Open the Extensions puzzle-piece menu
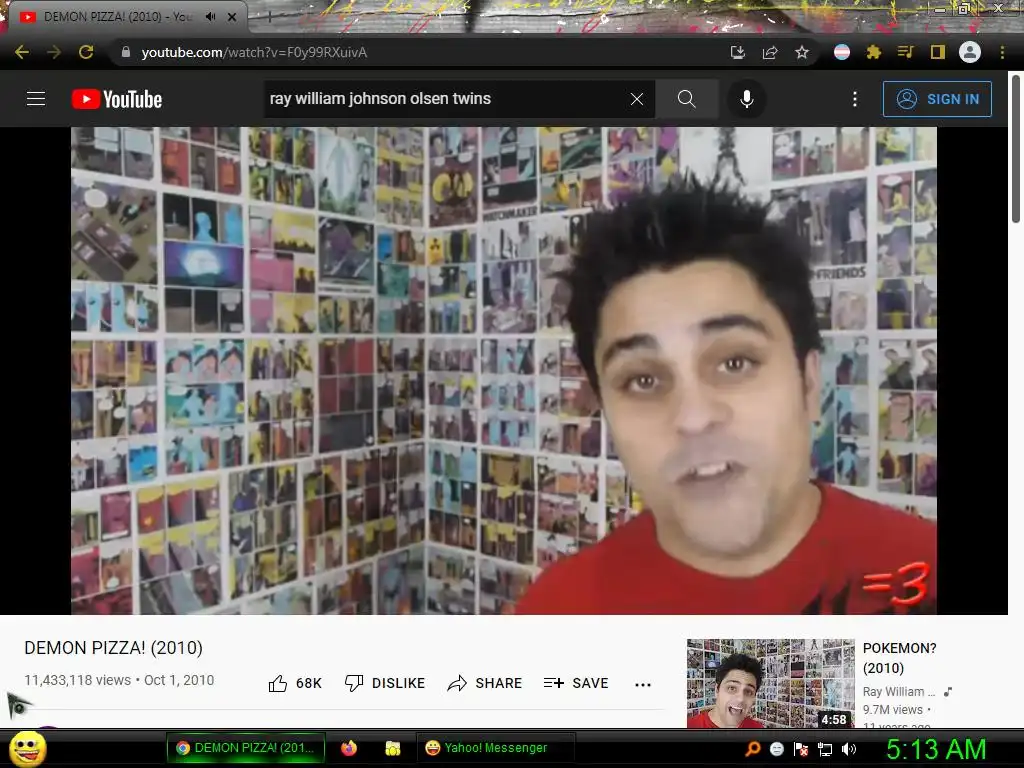The image size is (1024, 768). [x=874, y=52]
